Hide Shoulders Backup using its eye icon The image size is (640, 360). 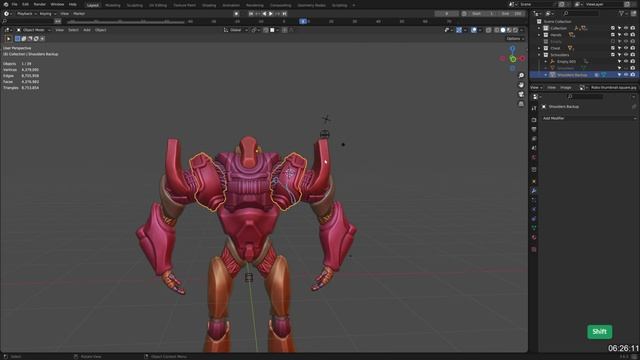[x=626, y=75]
